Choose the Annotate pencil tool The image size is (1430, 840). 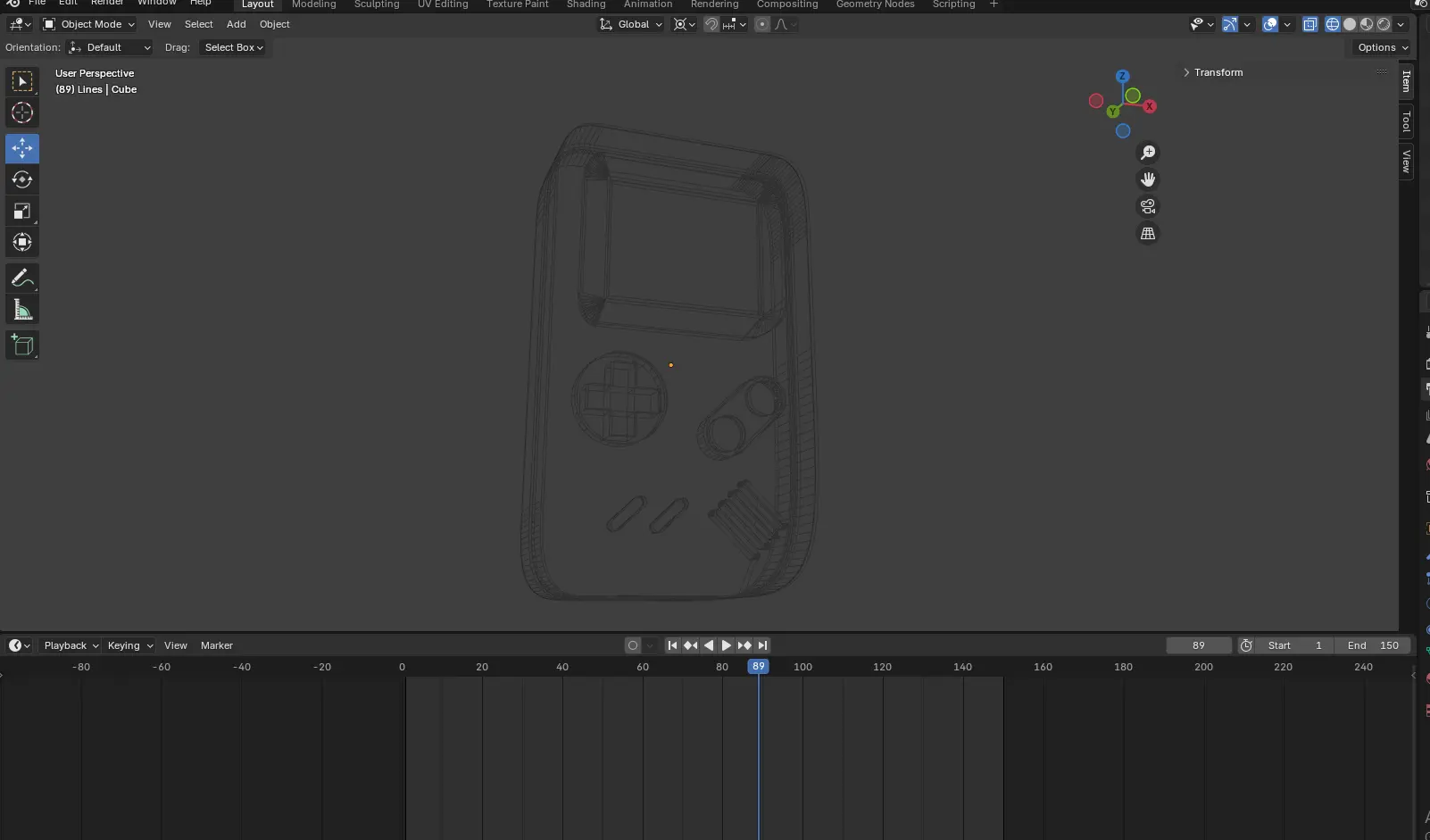pos(22,279)
